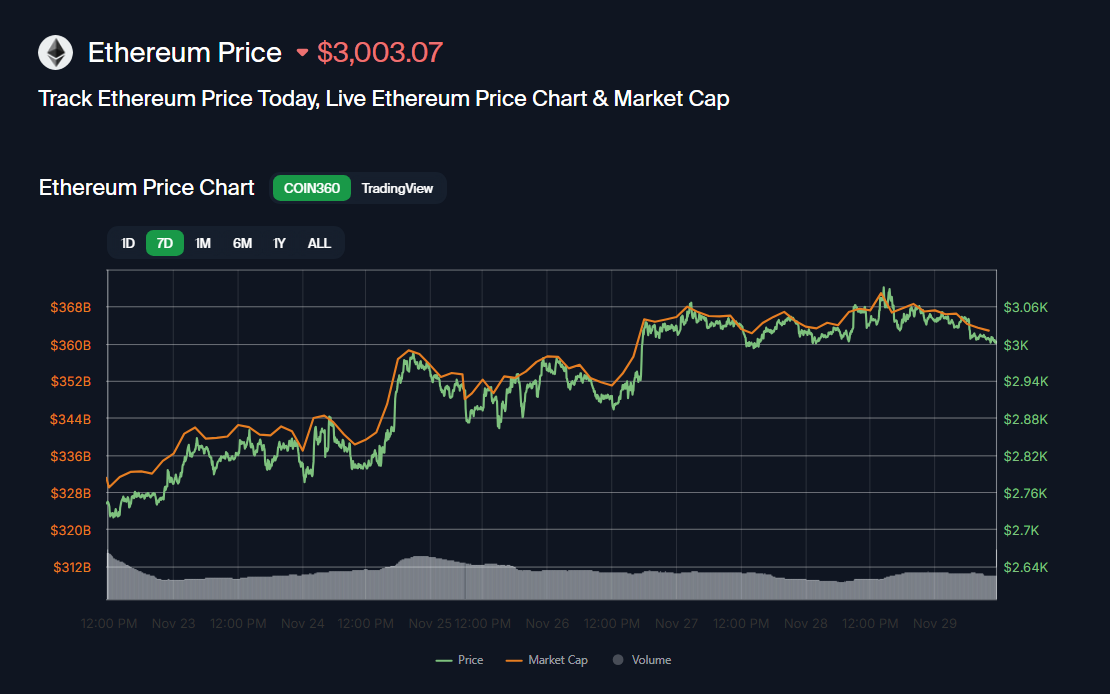Toggle the Price series visibility
The image size is (1110, 694).
(467, 660)
